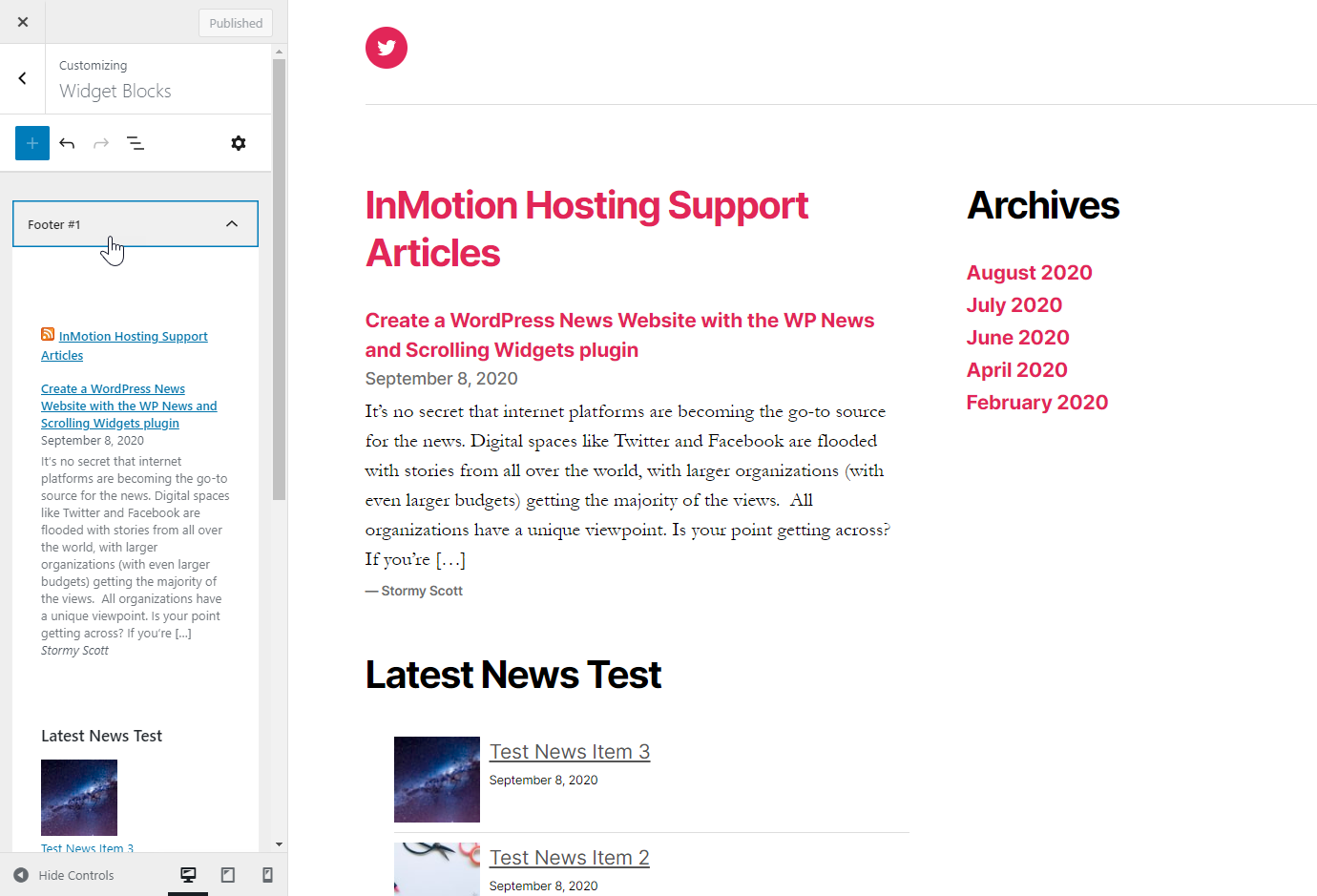The height and width of the screenshot is (896, 1317).
Task: Click the back arrow to exit Widget Blocks
Action: click(x=22, y=77)
